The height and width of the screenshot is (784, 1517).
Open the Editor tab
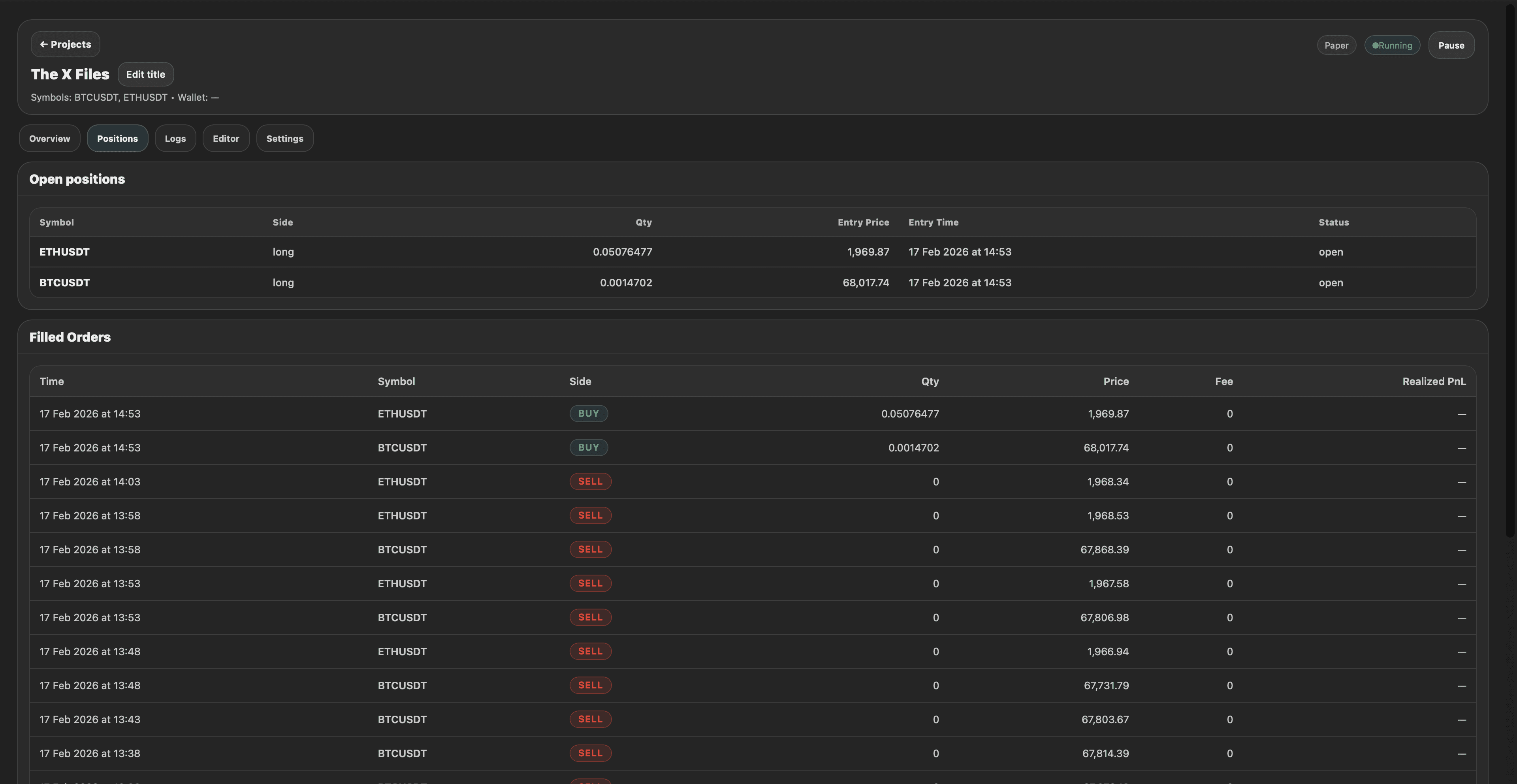226,138
